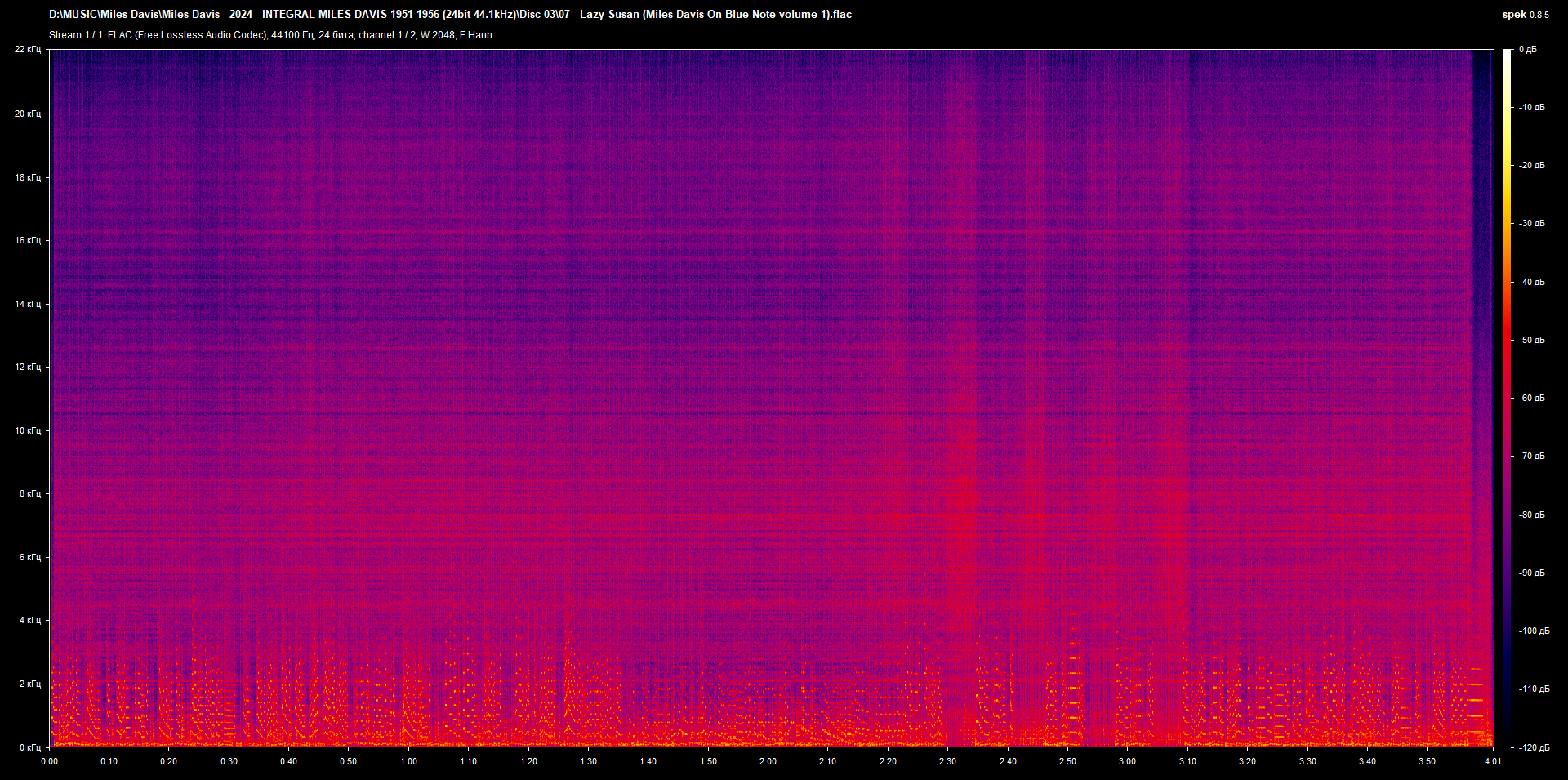Click the 22 кГц frequency axis label

click(28, 50)
